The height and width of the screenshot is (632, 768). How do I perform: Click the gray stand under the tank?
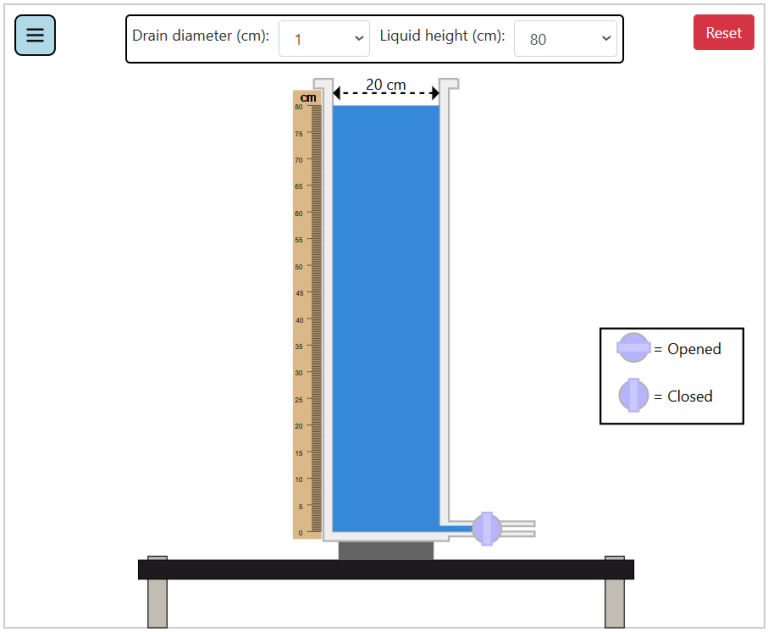[x=386, y=550]
